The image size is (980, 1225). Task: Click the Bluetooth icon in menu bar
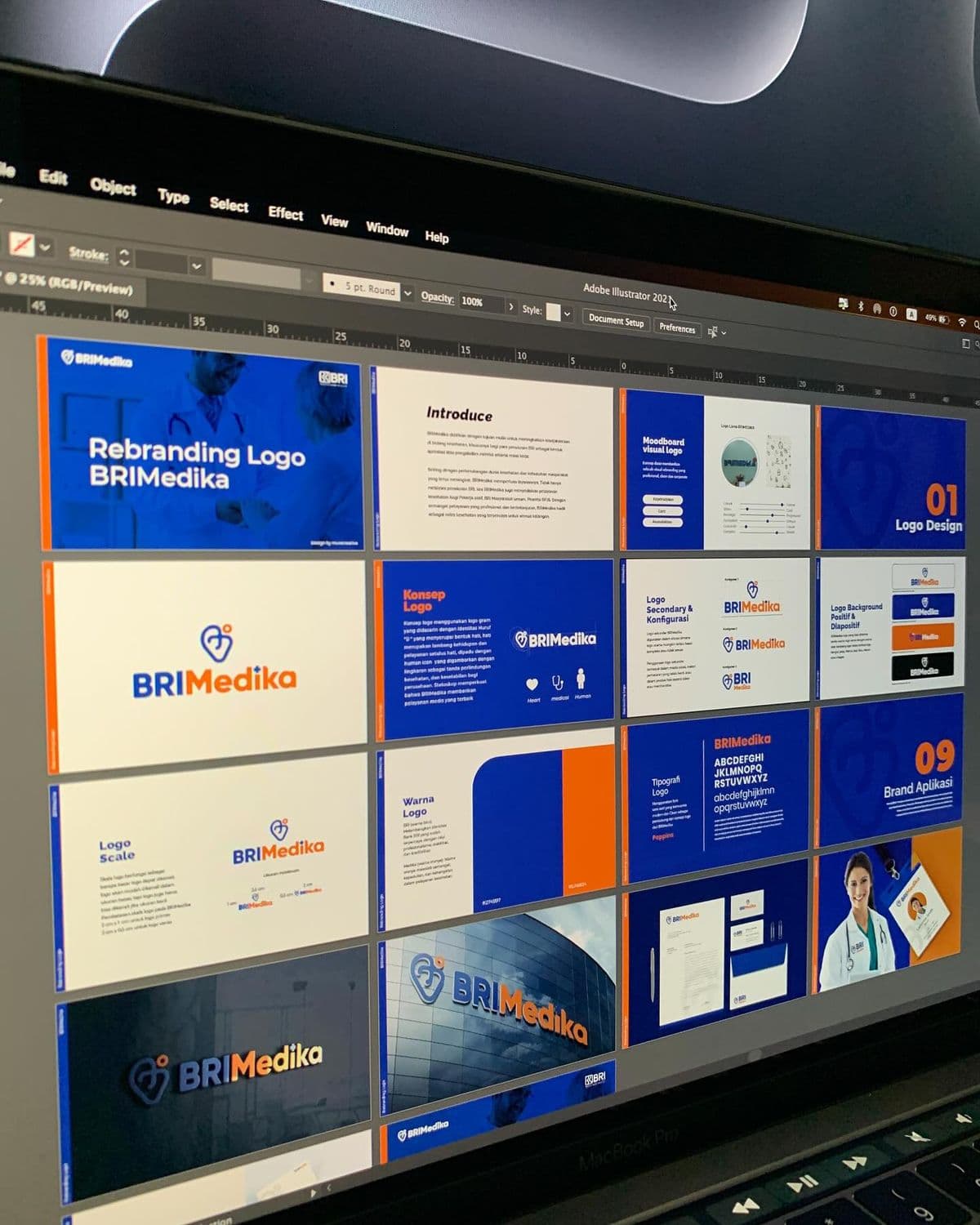click(x=861, y=306)
